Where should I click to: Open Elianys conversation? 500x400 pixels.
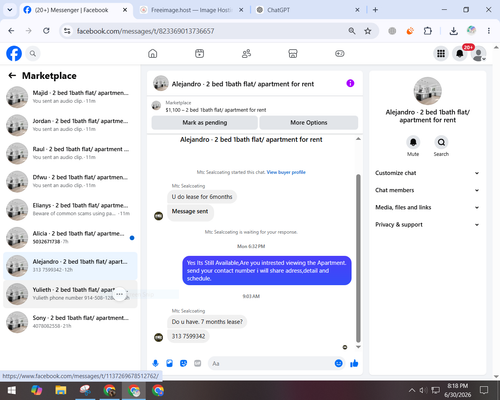[x=70, y=209]
